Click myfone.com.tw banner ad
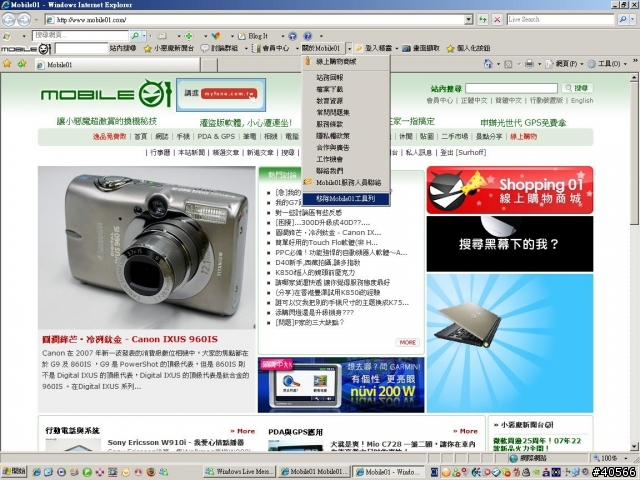Image resolution: width=640 pixels, height=480 pixels. point(221,95)
